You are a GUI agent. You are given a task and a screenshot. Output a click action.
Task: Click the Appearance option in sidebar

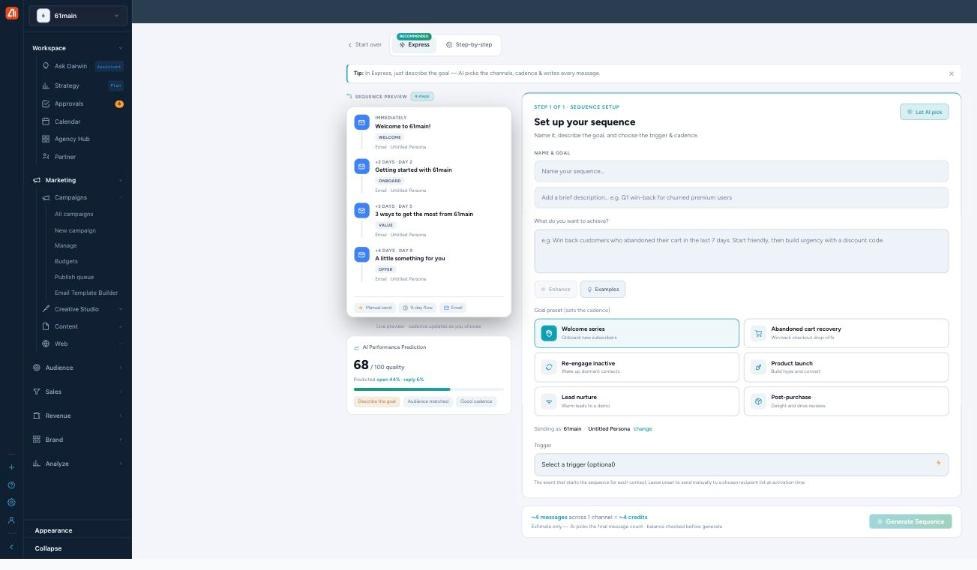tap(54, 531)
